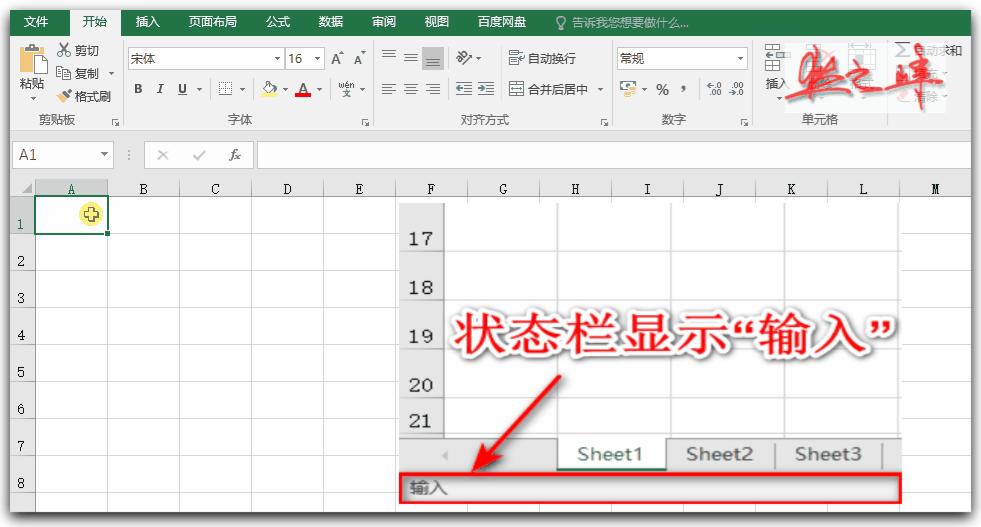Open Clipboard dialog launcher in 剪贴板 group

pyautogui.click(x=116, y=123)
